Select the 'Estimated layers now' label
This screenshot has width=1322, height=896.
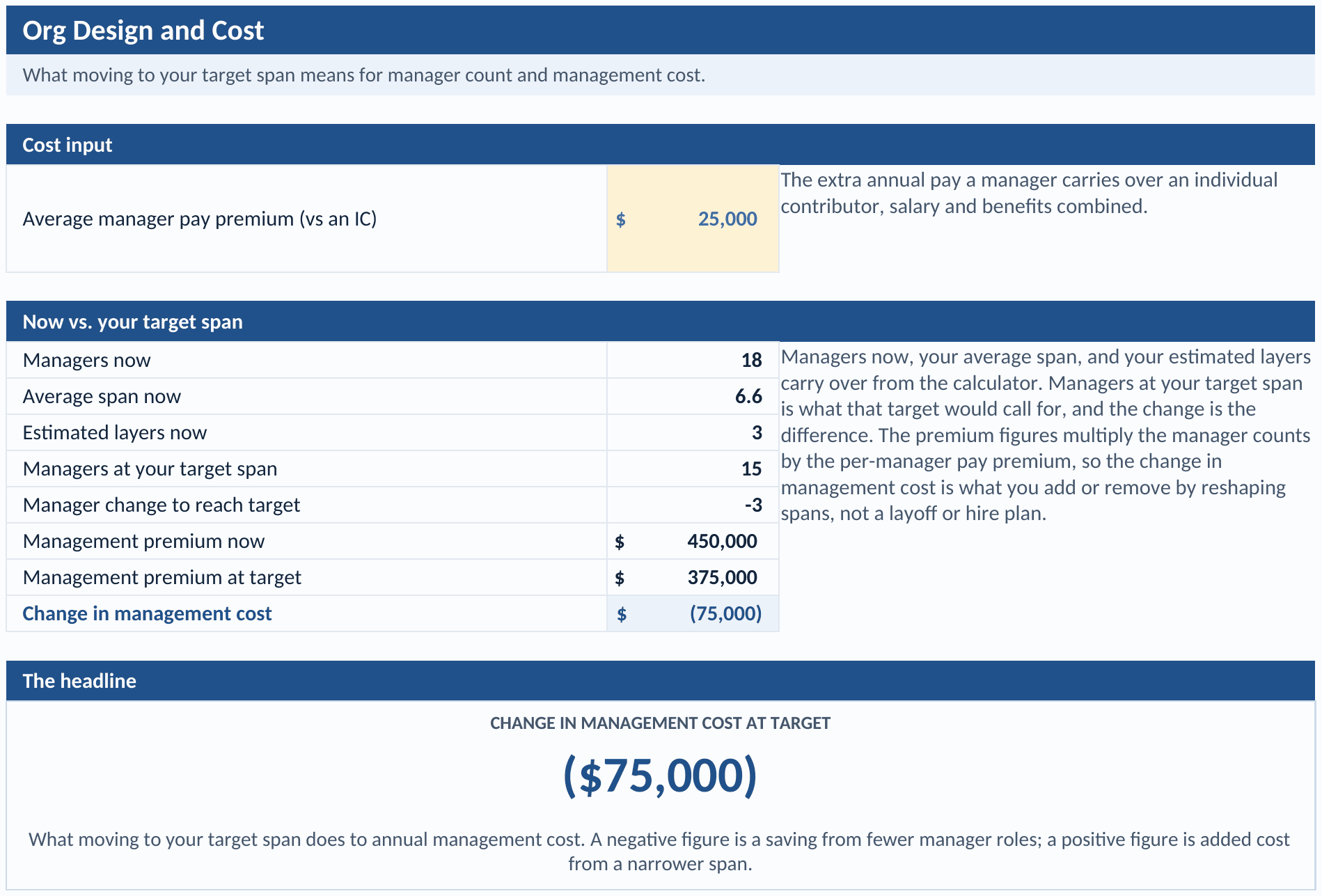point(114,432)
